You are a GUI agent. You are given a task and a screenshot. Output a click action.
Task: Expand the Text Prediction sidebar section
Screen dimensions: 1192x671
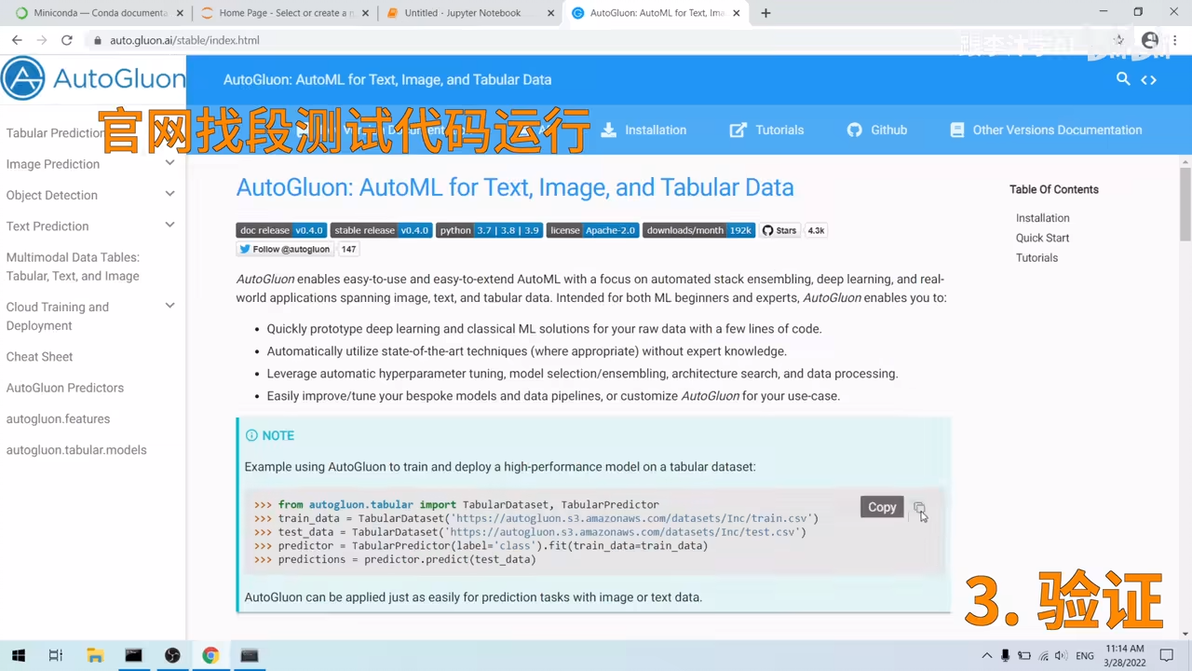[x=170, y=226]
